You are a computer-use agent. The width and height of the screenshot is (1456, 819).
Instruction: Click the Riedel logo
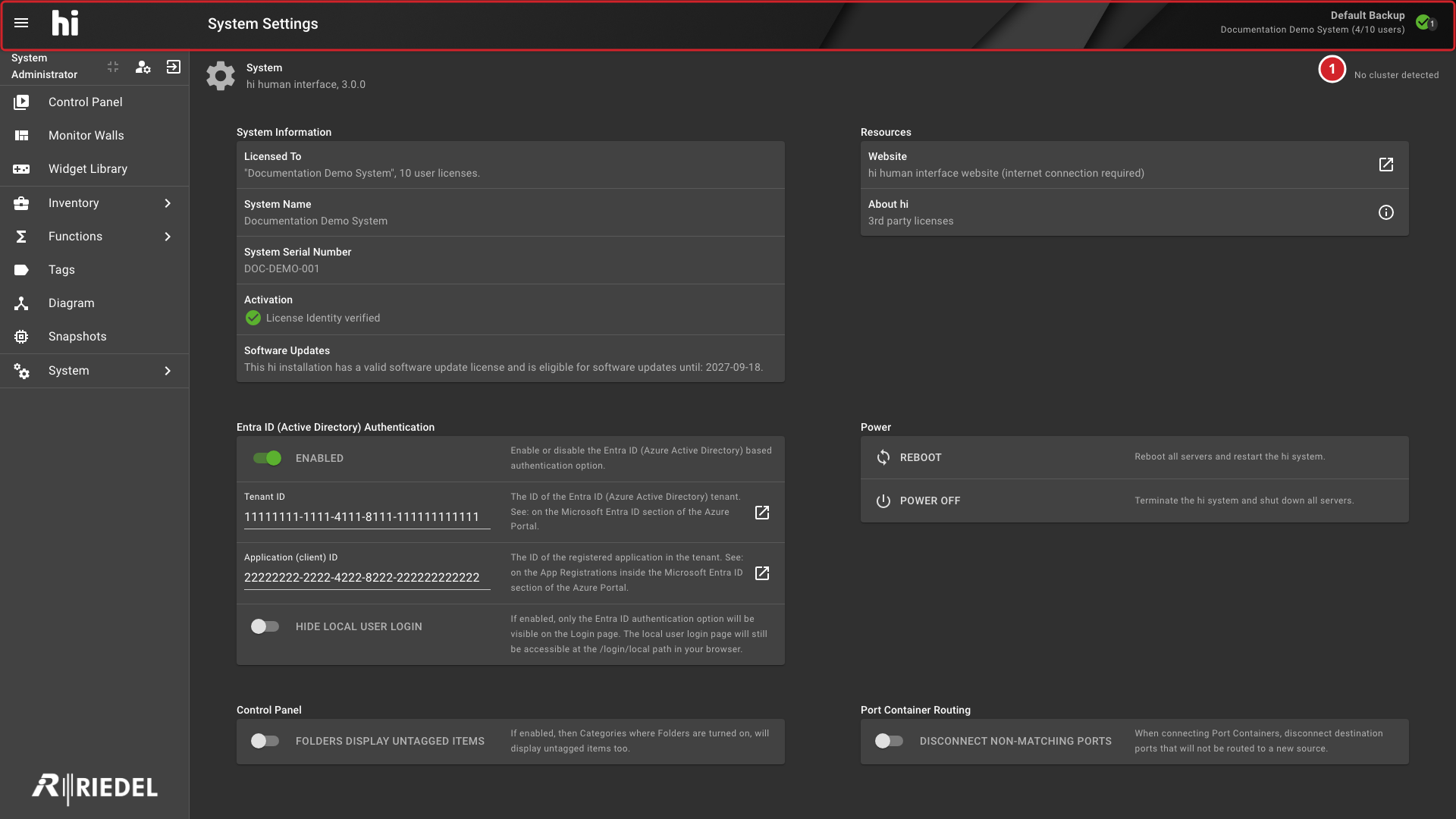[95, 788]
